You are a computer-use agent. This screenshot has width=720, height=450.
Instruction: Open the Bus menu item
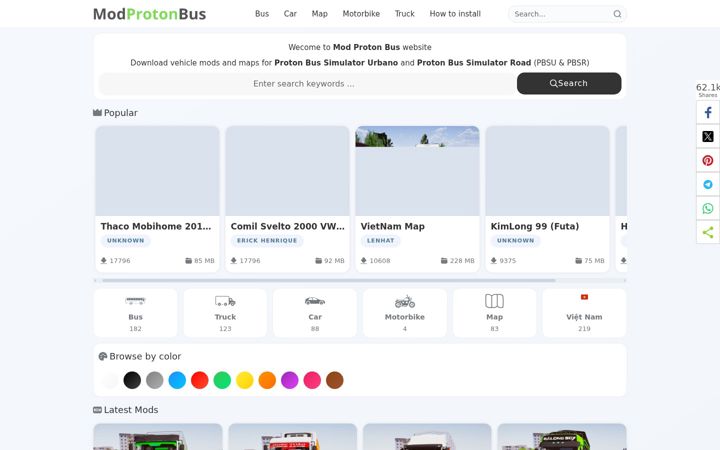(262, 14)
